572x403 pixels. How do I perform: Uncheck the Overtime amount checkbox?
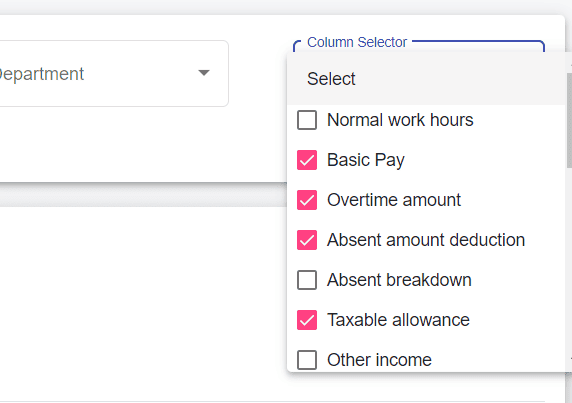(x=307, y=200)
